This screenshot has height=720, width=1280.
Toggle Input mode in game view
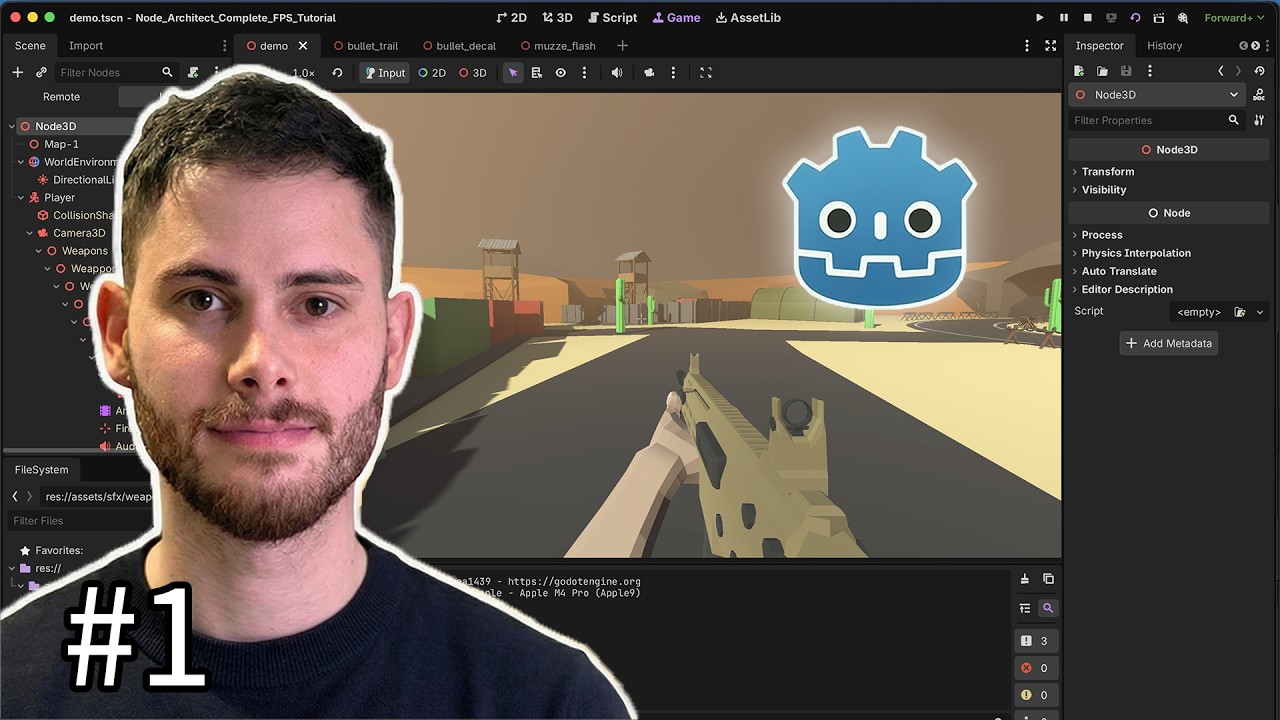pyautogui.click(x=385, y=73)
